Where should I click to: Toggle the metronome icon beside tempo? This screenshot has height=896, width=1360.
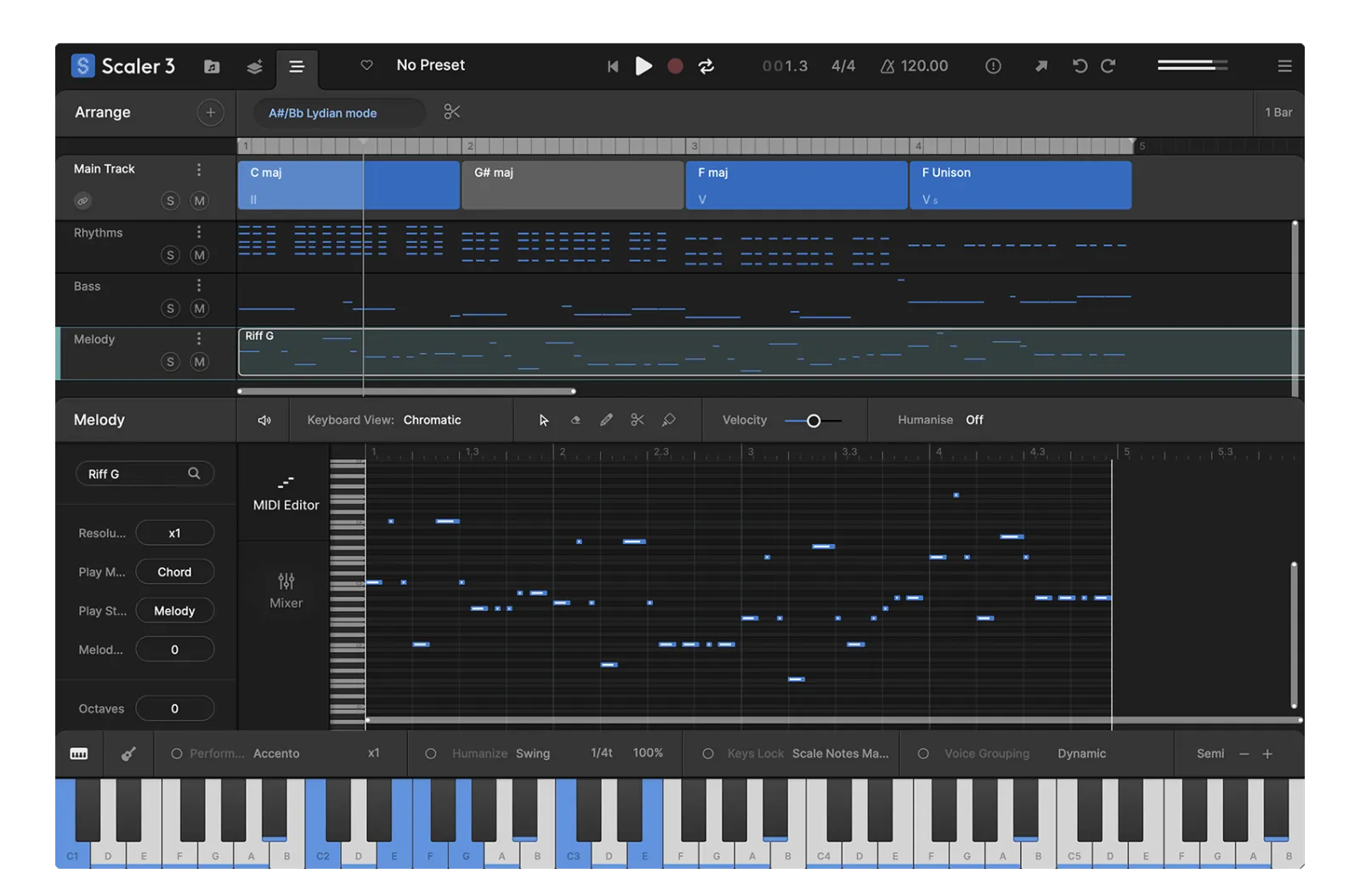click(x=887, y=65)
